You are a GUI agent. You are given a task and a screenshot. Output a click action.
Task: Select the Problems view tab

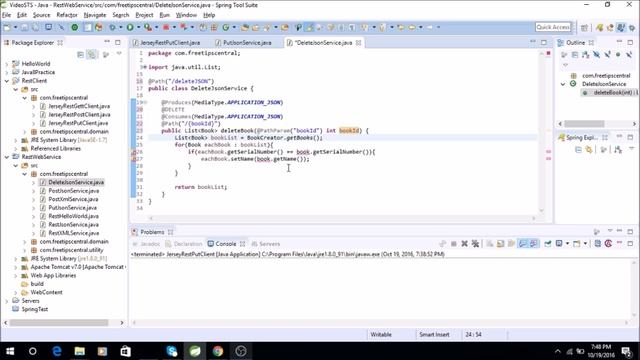pos(152,232)
